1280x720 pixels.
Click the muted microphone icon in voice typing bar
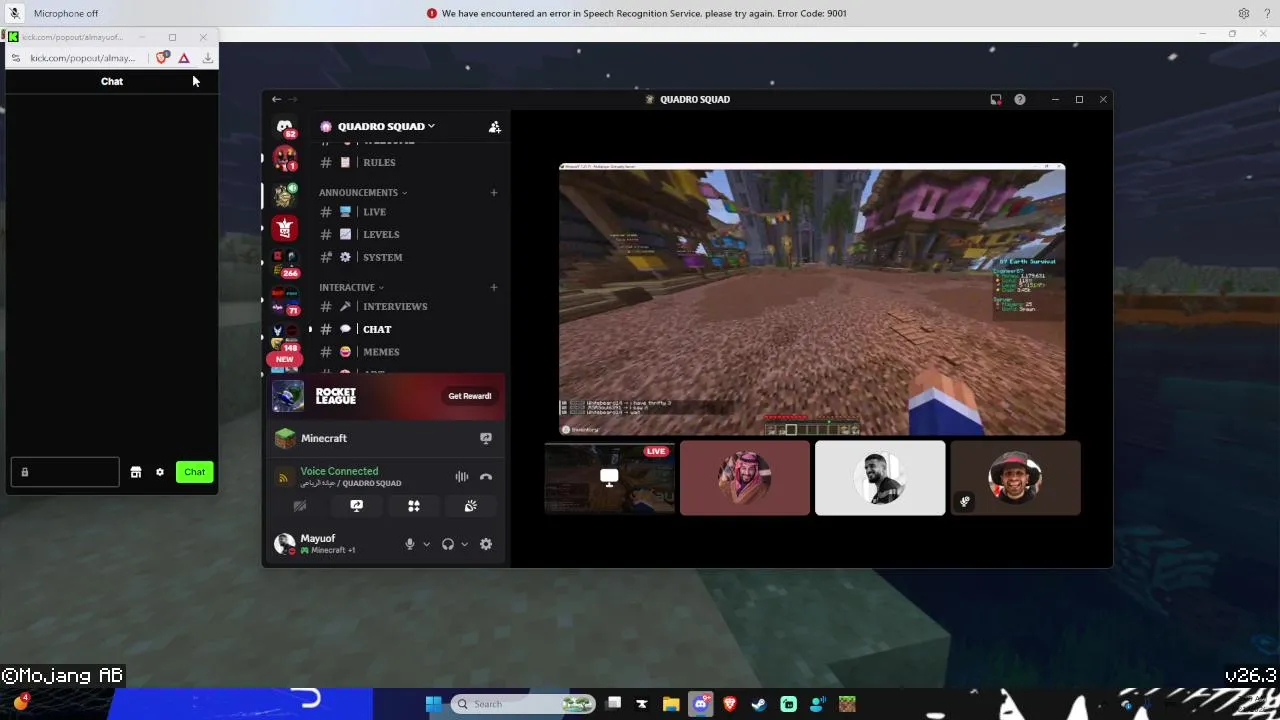(15, 13)
